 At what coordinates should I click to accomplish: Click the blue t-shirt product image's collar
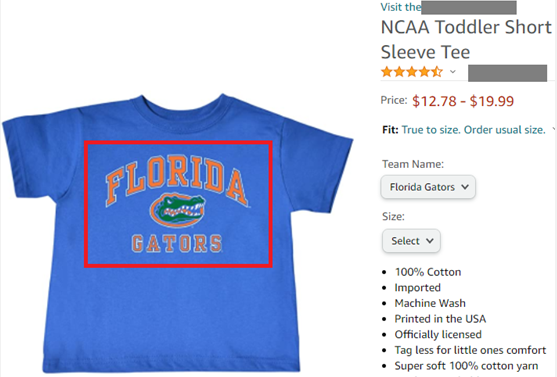pyautogui.click(x=182, y=105)
